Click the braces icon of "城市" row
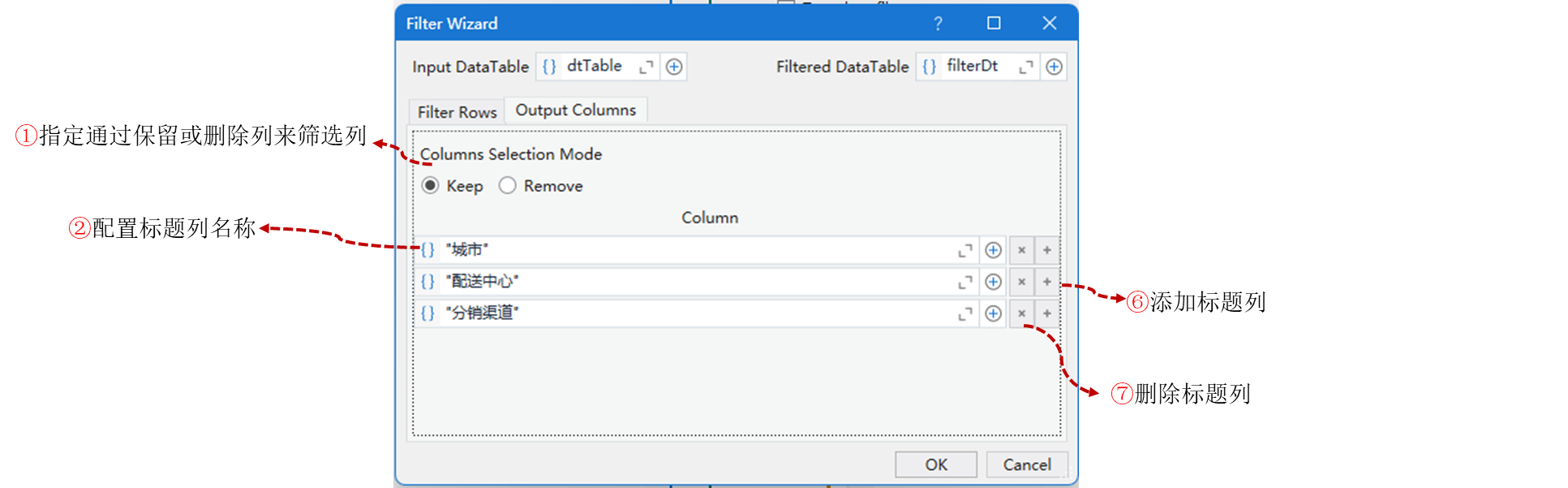Screen dimensions: 1568x488 pos(427,250)
